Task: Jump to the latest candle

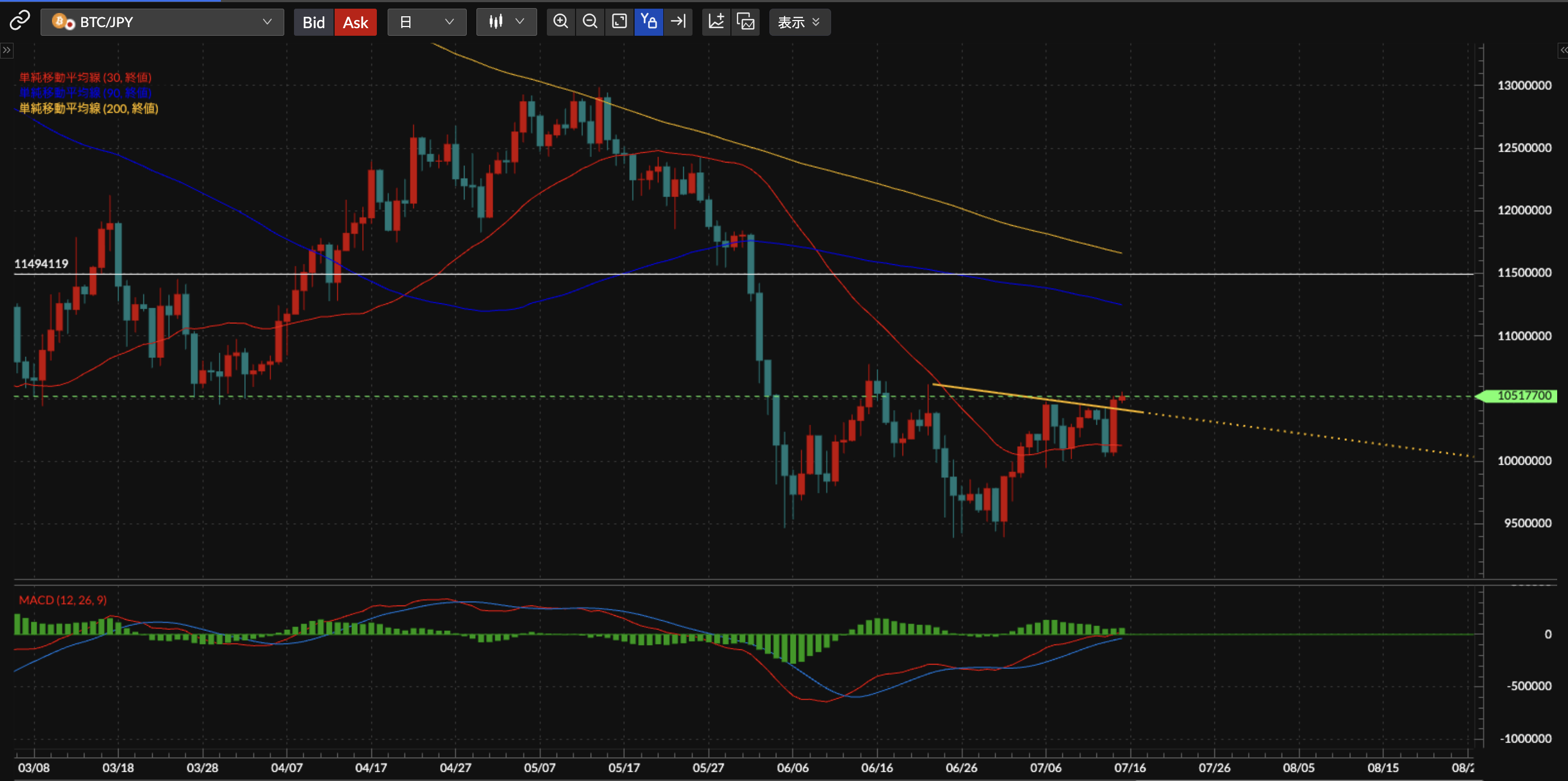Action: point(678,22)
